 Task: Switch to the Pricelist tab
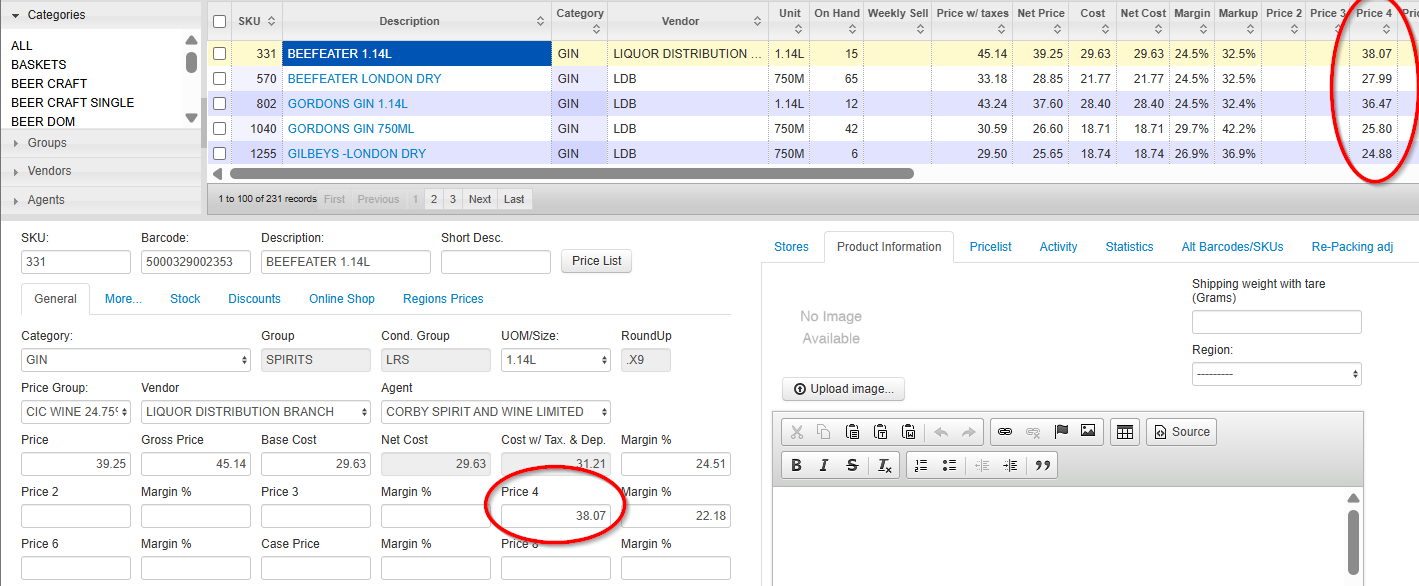[x=991, y=247]
